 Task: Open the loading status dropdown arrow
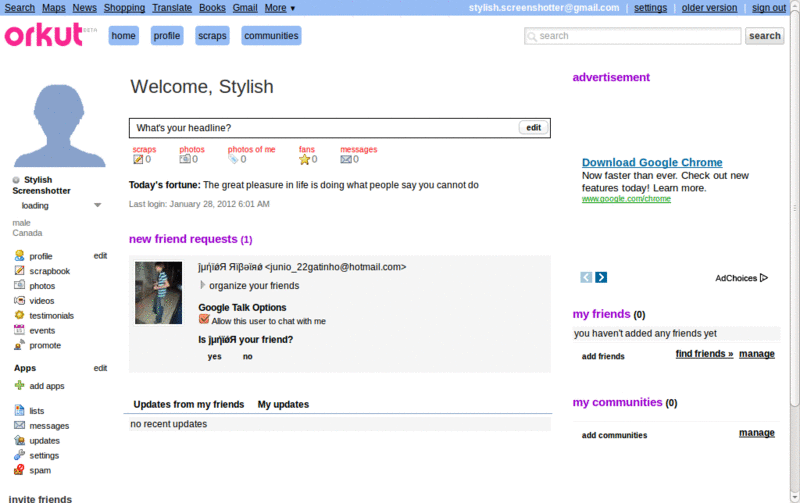pyautogui.click(x=97, y=205)
